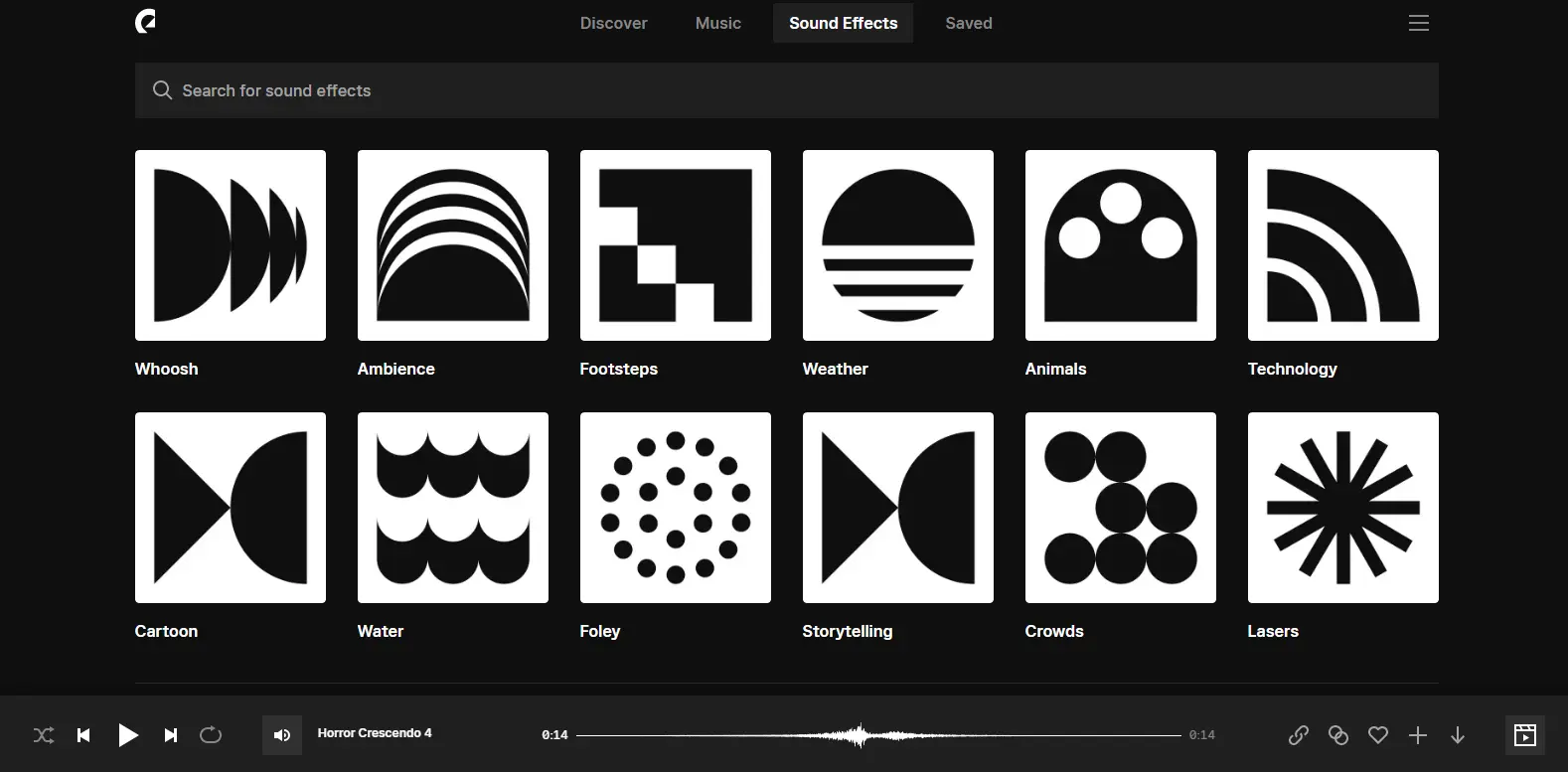The image size is (1568, 772).
Task: Open the player queue panel icon
Action: 1525,735
